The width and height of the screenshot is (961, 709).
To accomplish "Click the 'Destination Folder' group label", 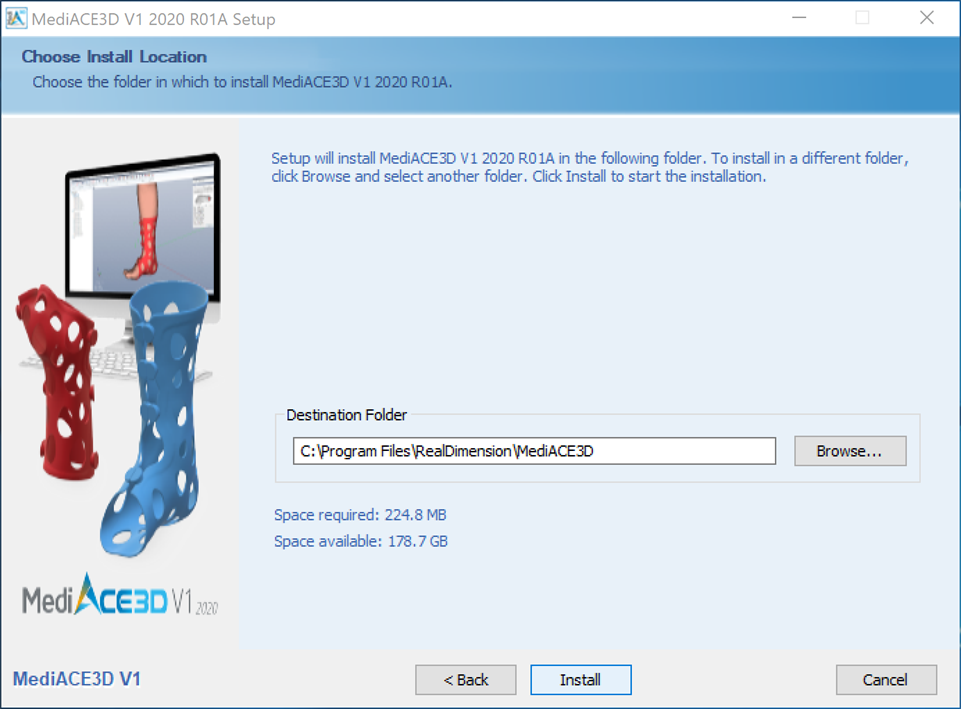I will coord(346,415).
